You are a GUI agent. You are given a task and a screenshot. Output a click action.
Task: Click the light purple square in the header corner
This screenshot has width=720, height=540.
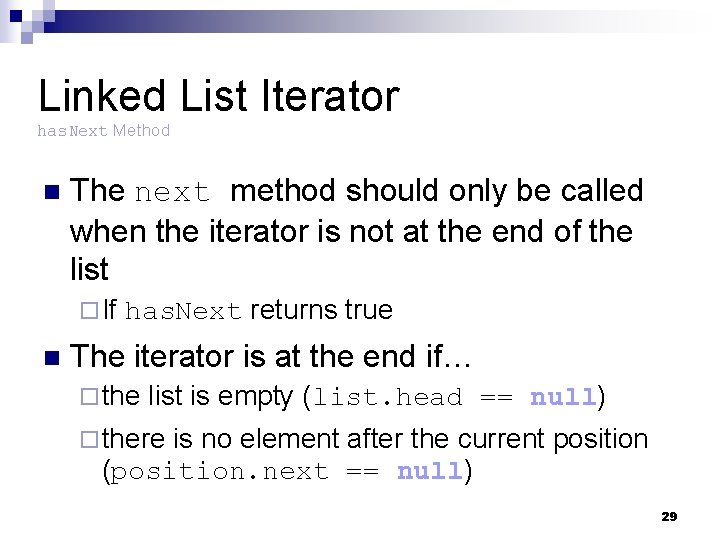(x=27, y=38)
